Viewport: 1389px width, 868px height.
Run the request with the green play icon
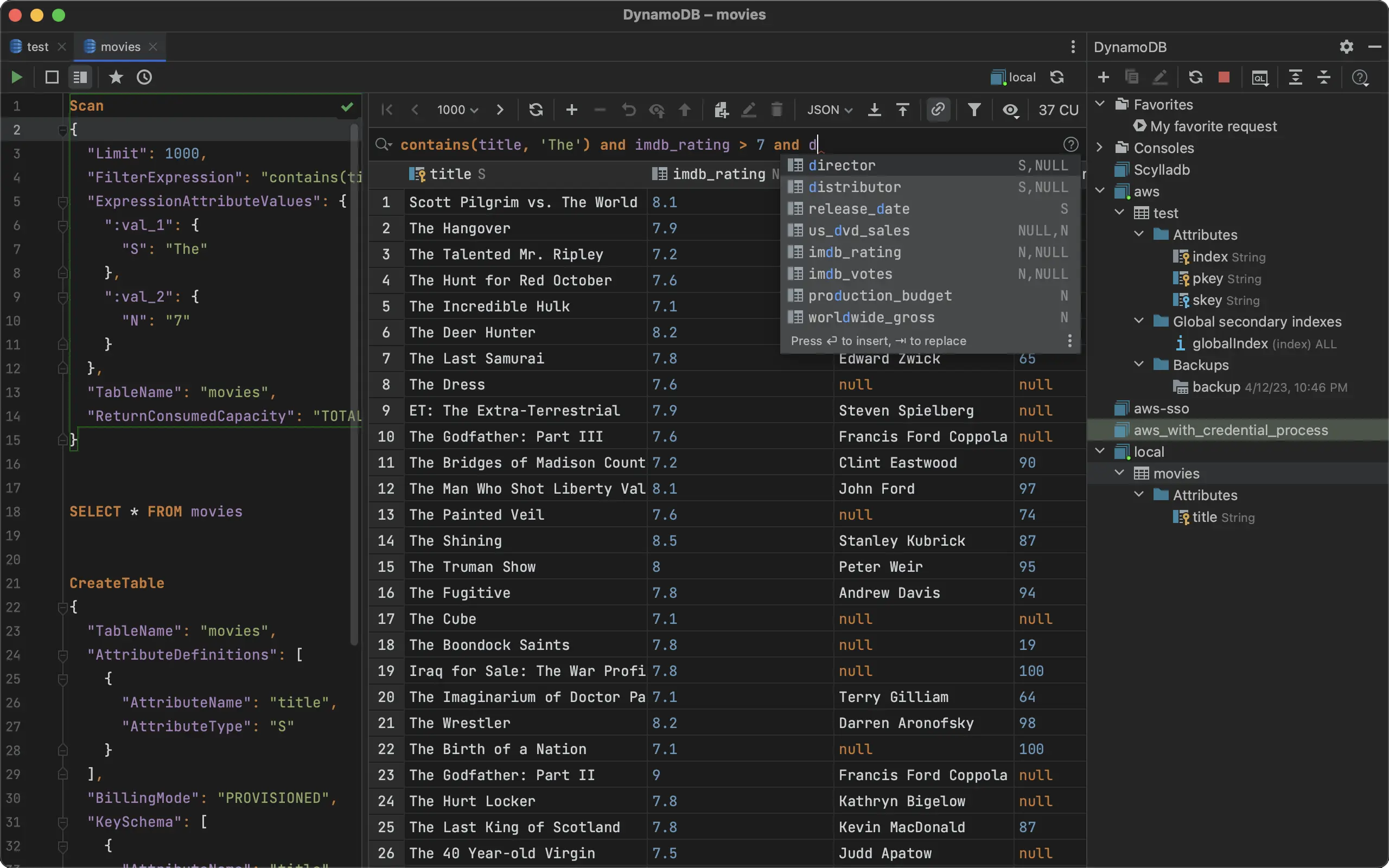click(x=17, y=77)
